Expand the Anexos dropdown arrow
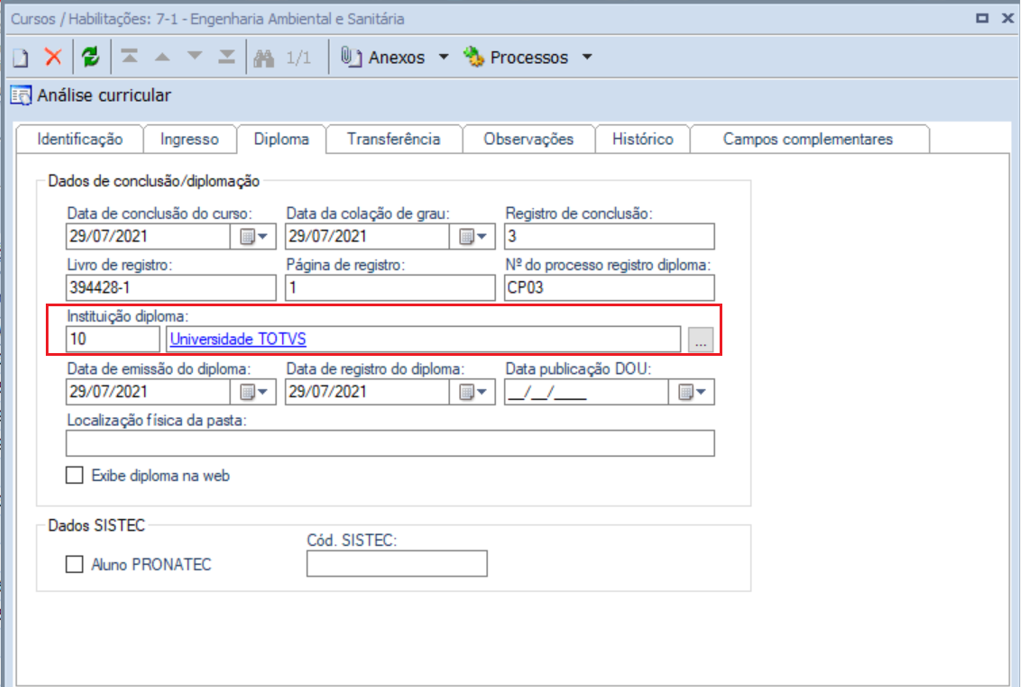The height and width of the screenshot is (687, 1021). 444,57
